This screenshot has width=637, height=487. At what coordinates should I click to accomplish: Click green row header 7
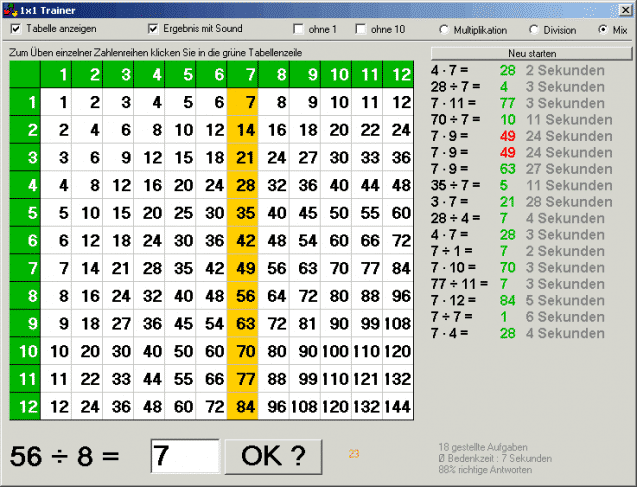click(x=25, y=268)
